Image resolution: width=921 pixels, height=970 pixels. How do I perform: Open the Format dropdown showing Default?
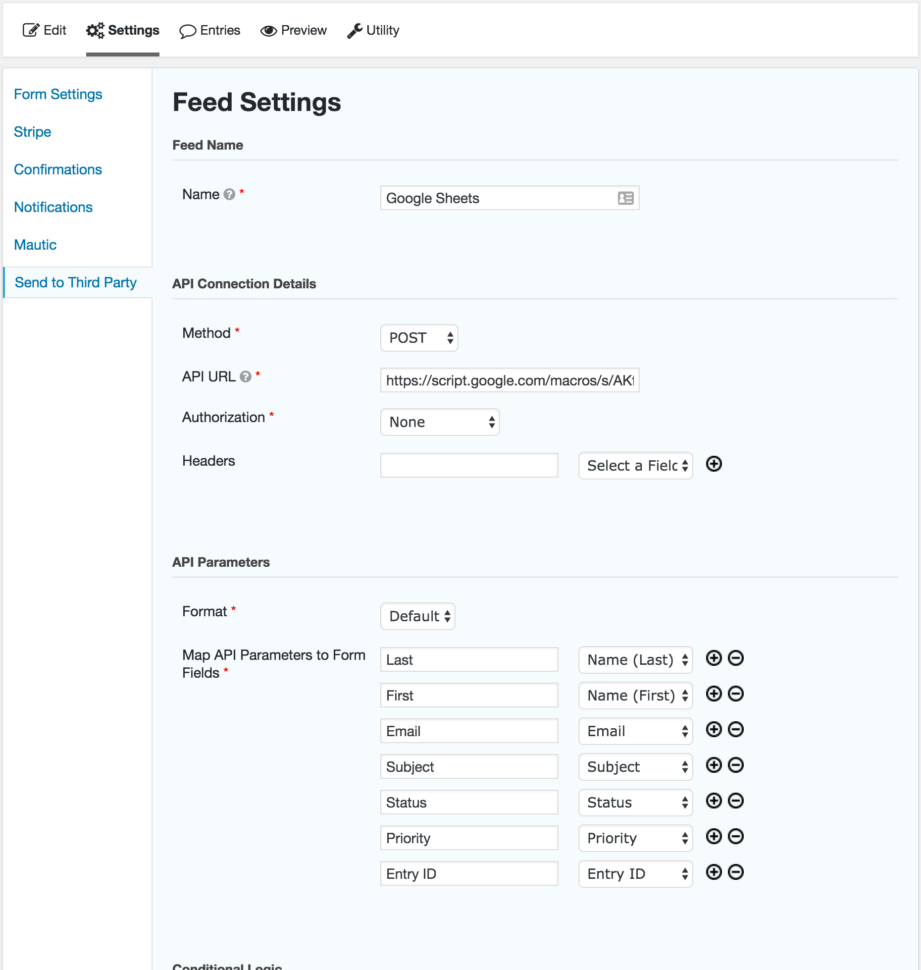(x=418, y=616)
